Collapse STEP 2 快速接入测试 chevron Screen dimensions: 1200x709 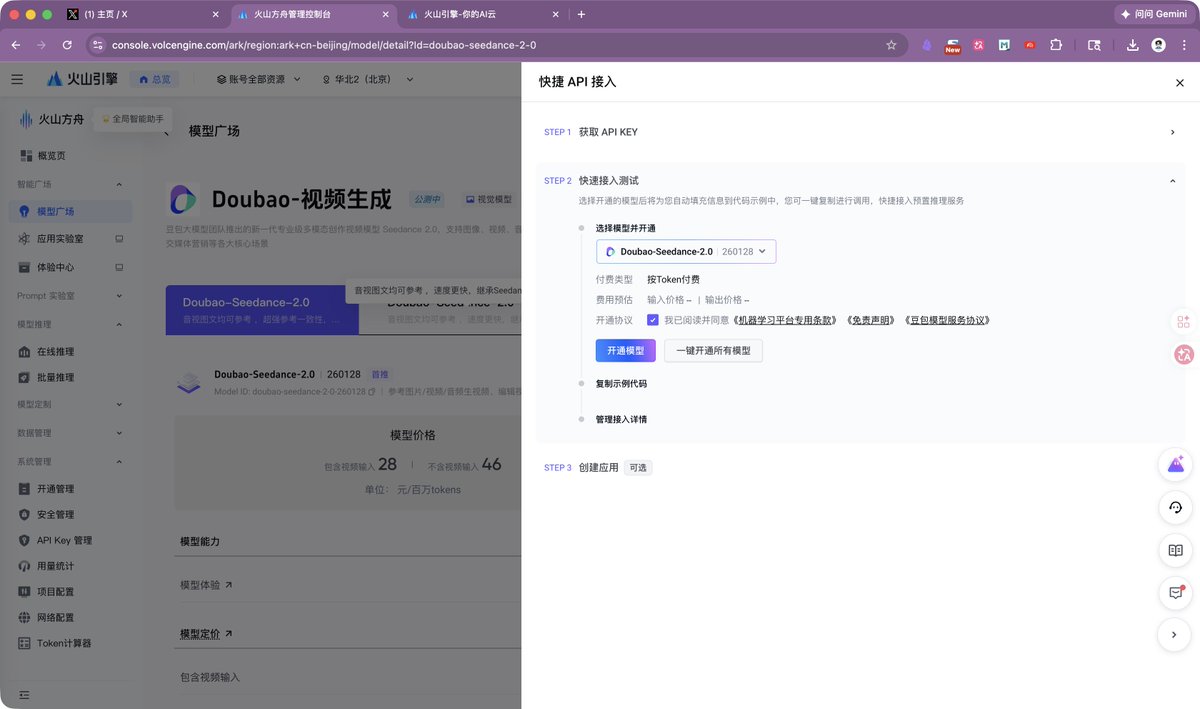coord(1172,181)
